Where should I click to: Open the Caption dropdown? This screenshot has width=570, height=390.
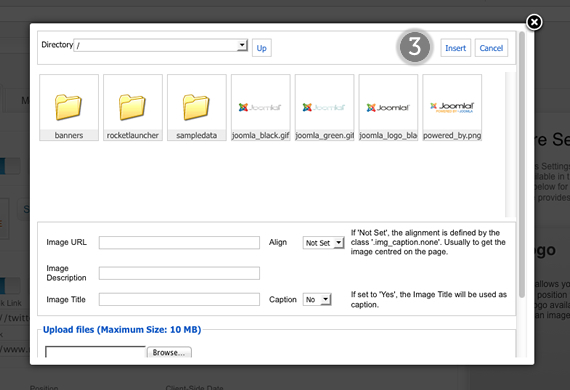coord(317,299)
